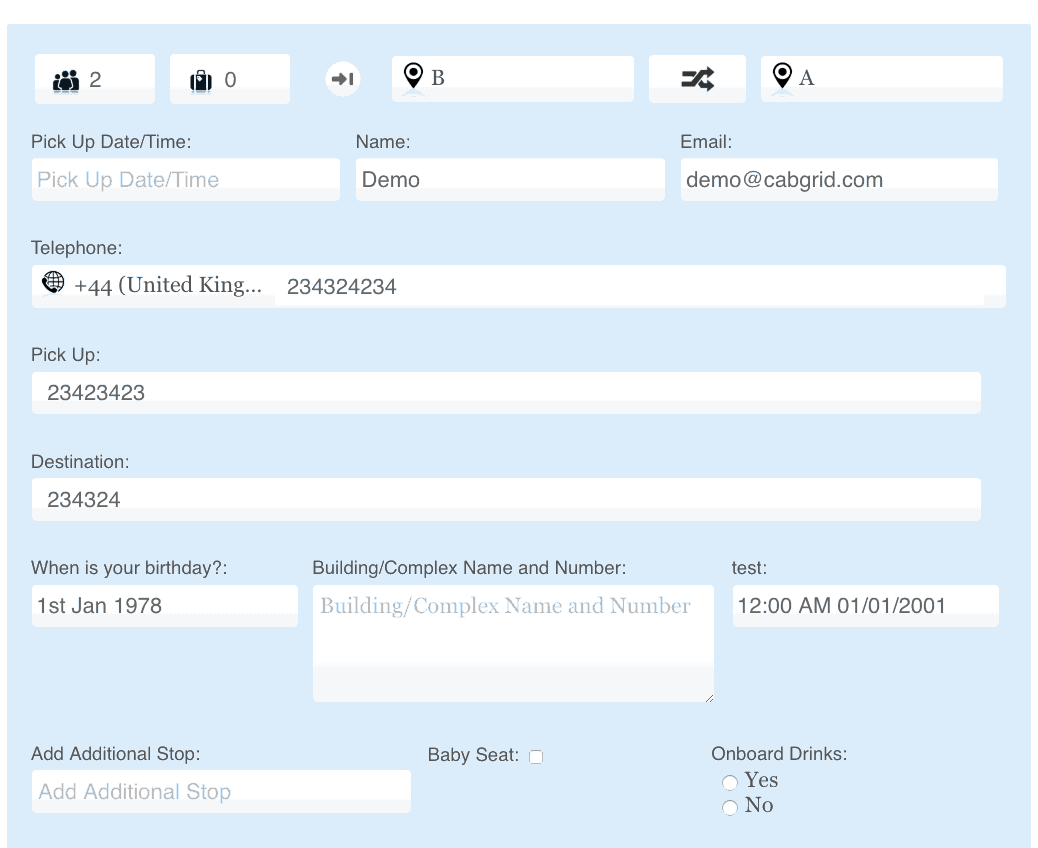Screen dimensions: 1038x848
Task: Click the Add Additional Stop label
Action: point(116,754)
